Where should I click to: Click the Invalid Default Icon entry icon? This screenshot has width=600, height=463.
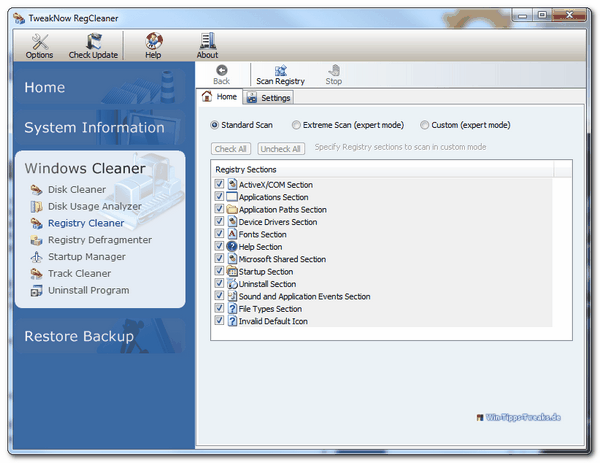click(232, 321)
